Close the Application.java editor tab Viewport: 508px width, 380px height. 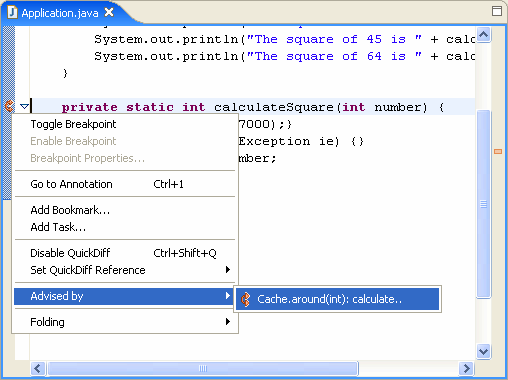point(109,13)
